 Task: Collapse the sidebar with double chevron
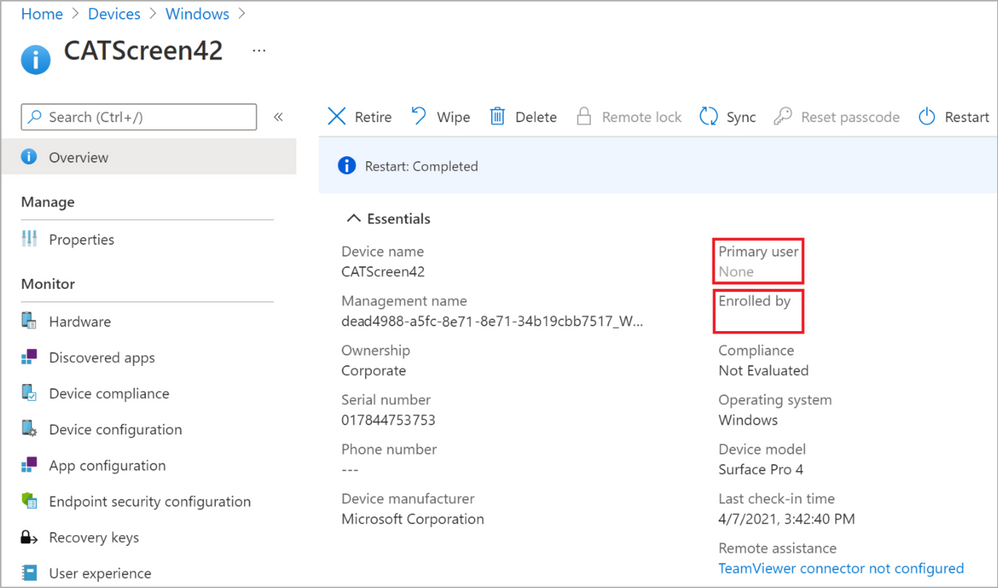(278, 116)
